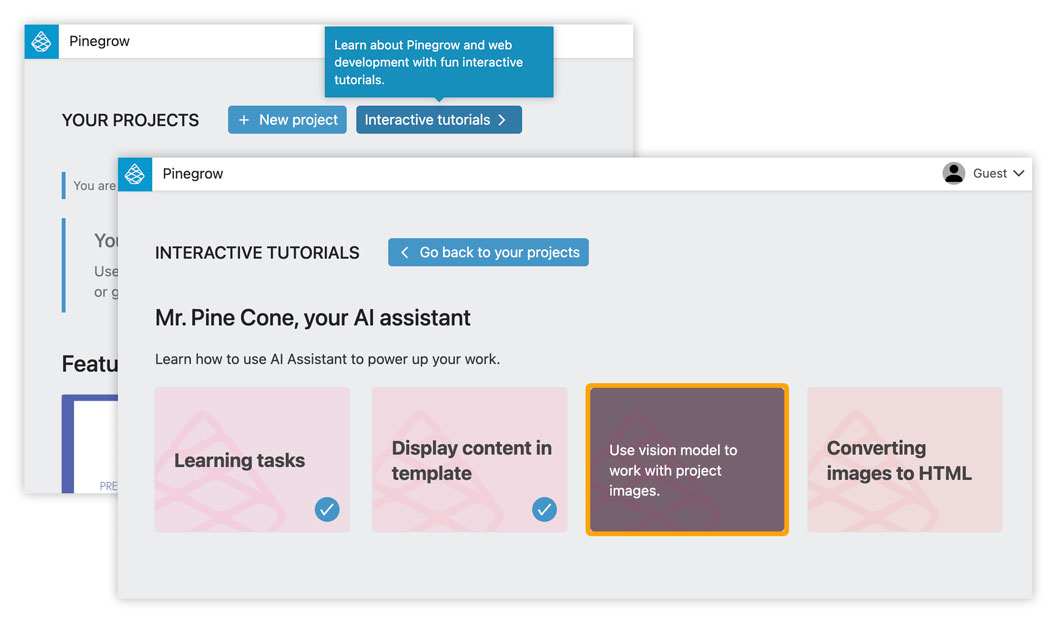Click the Guest user avatar icon
1060x627 pixels.
coord(953,174)
